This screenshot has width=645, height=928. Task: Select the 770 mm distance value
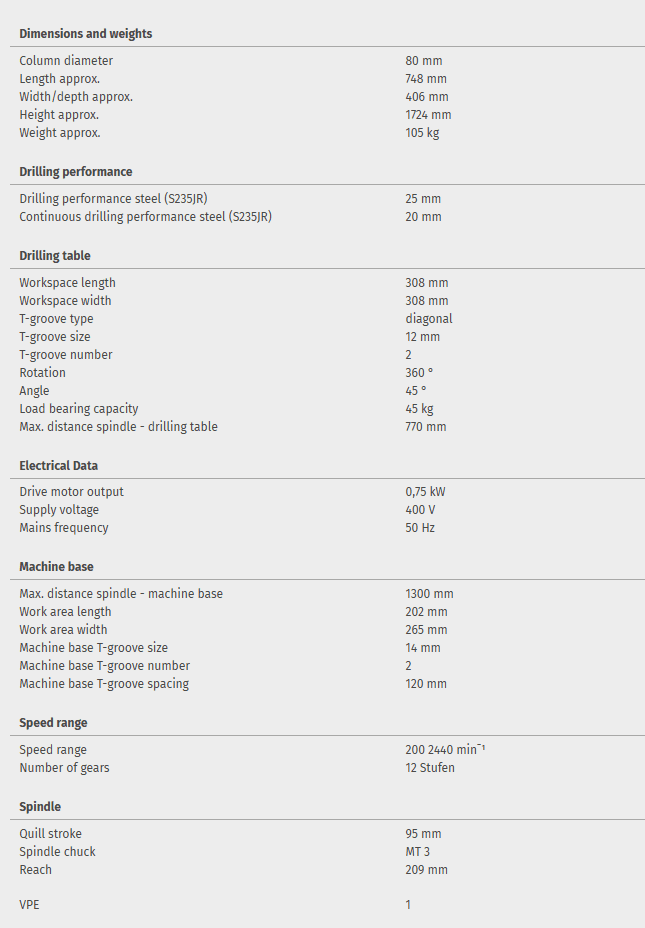coord(426,427)
